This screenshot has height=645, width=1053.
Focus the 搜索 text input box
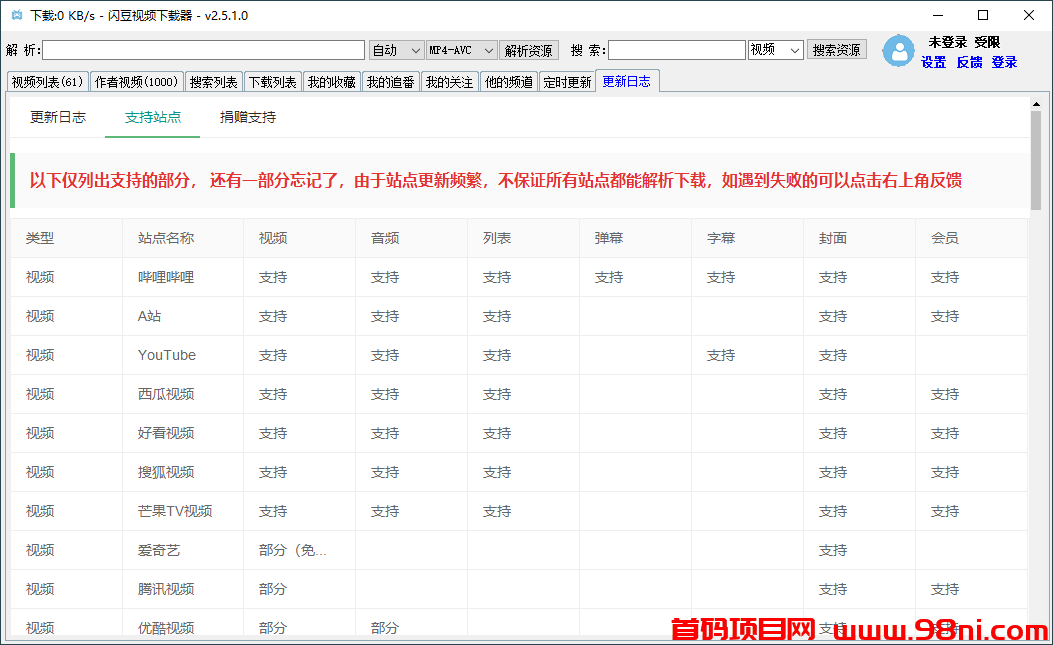[x=676, y=50]
